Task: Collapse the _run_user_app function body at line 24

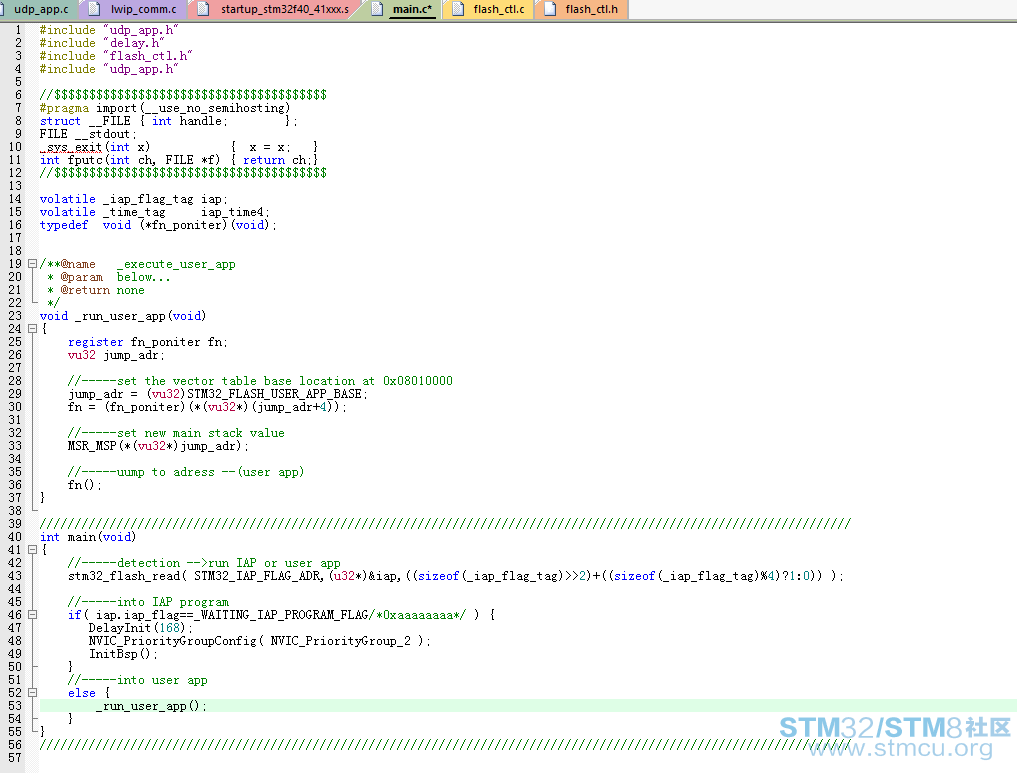Action: (32, 329)
